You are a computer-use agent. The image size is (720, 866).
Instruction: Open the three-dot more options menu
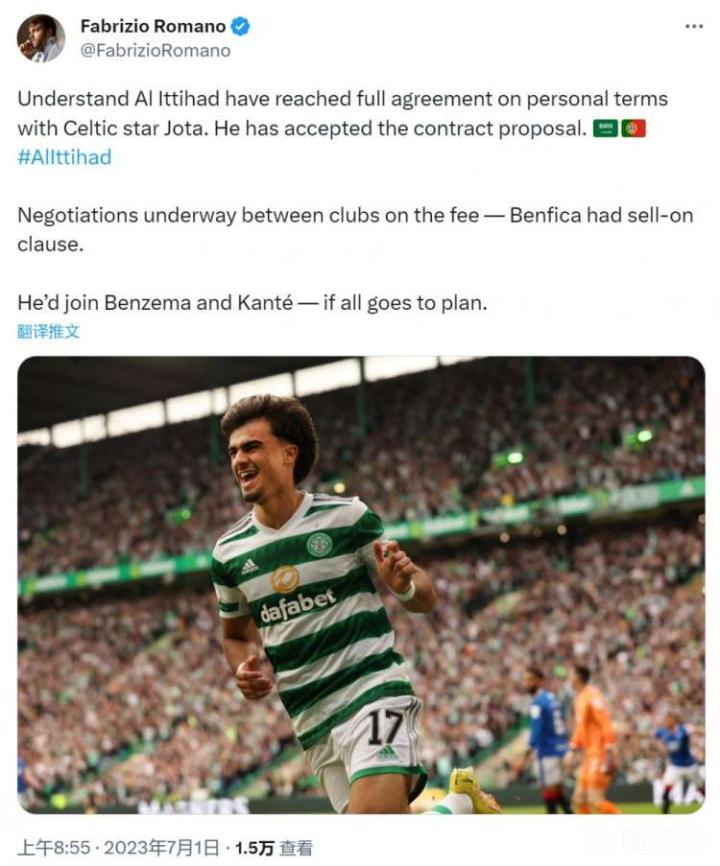694,26
